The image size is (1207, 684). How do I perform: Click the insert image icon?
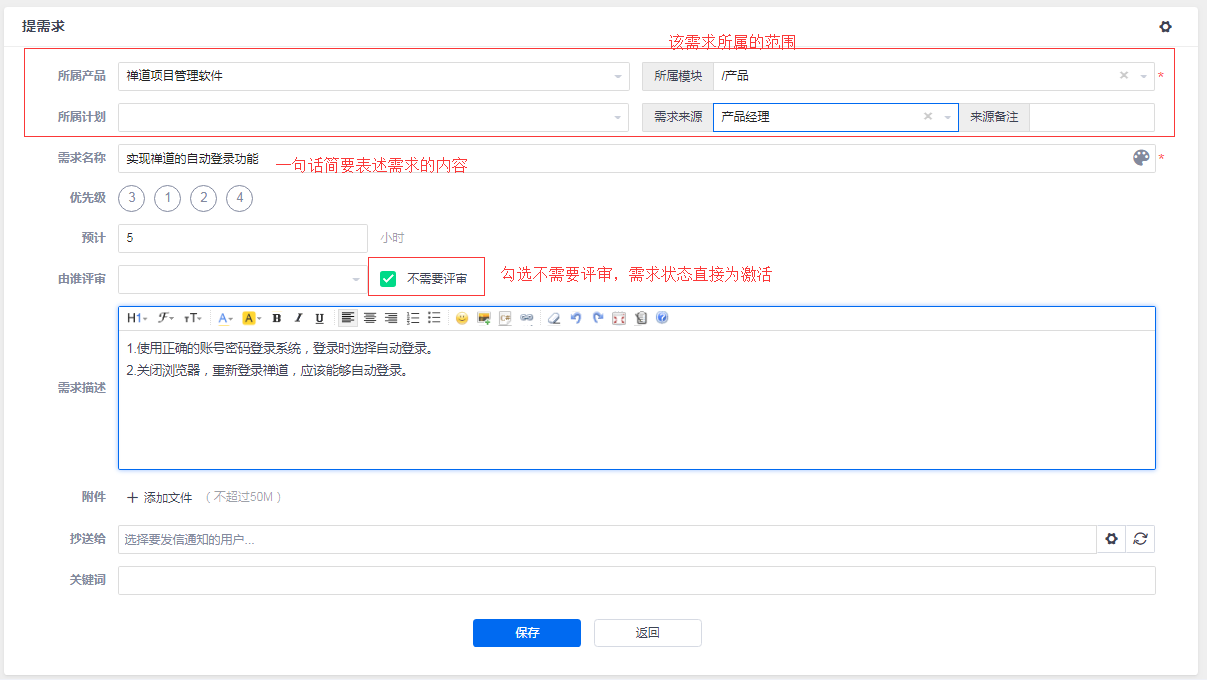tap(484, 318)
